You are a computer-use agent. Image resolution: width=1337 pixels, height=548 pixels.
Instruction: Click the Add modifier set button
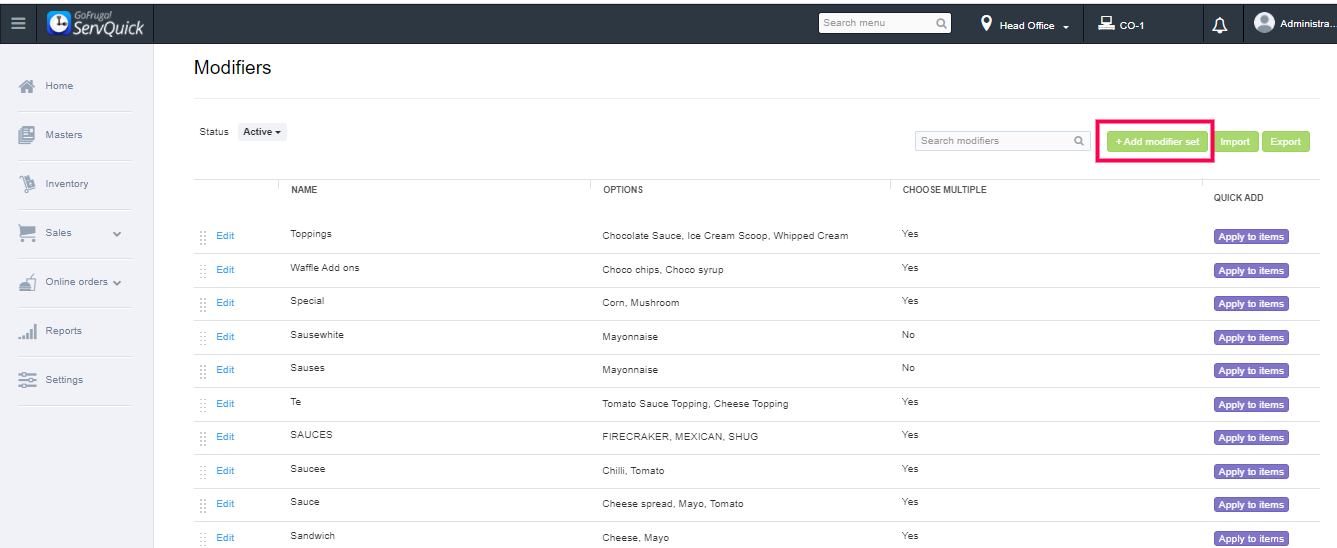coord(1157,142)
